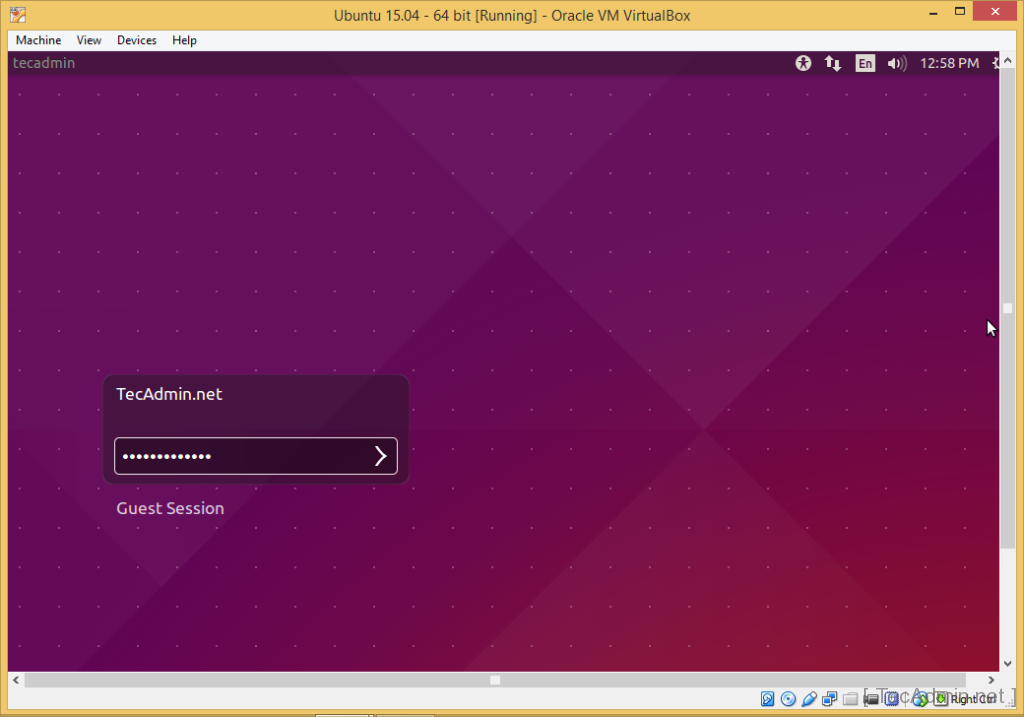Open the 12:58 PM clock indicator

click(949, 63)
